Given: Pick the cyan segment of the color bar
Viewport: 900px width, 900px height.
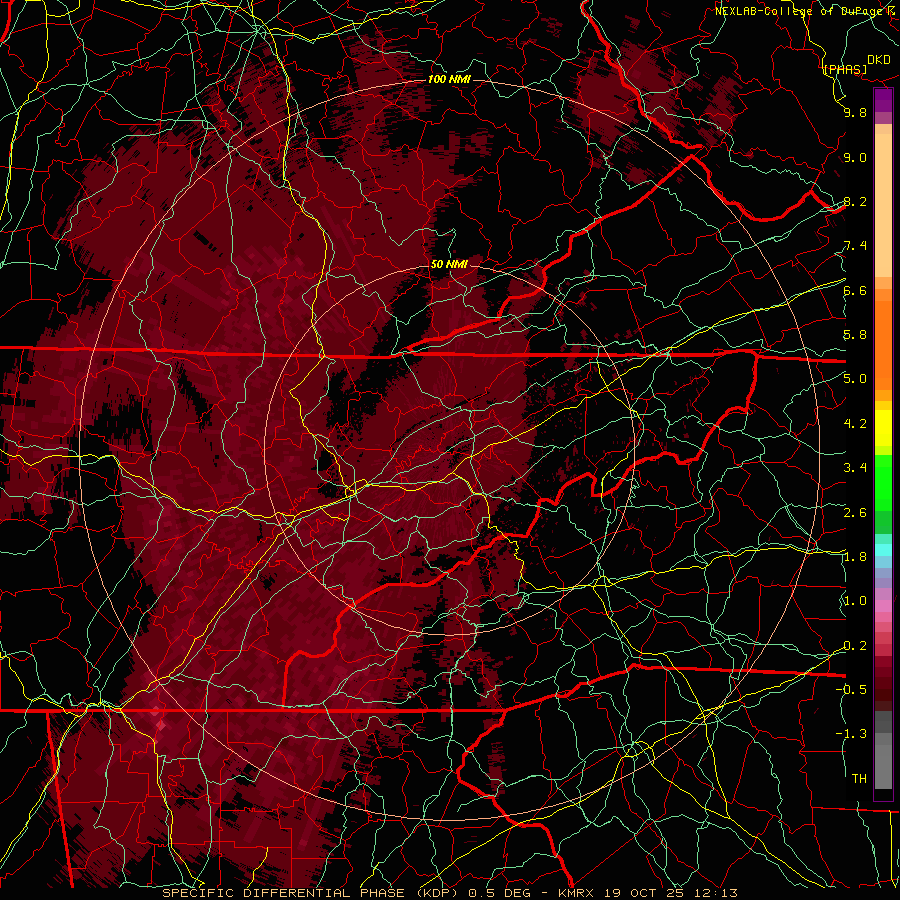Looking at the screenshot, I should click(x=883, y=549).
